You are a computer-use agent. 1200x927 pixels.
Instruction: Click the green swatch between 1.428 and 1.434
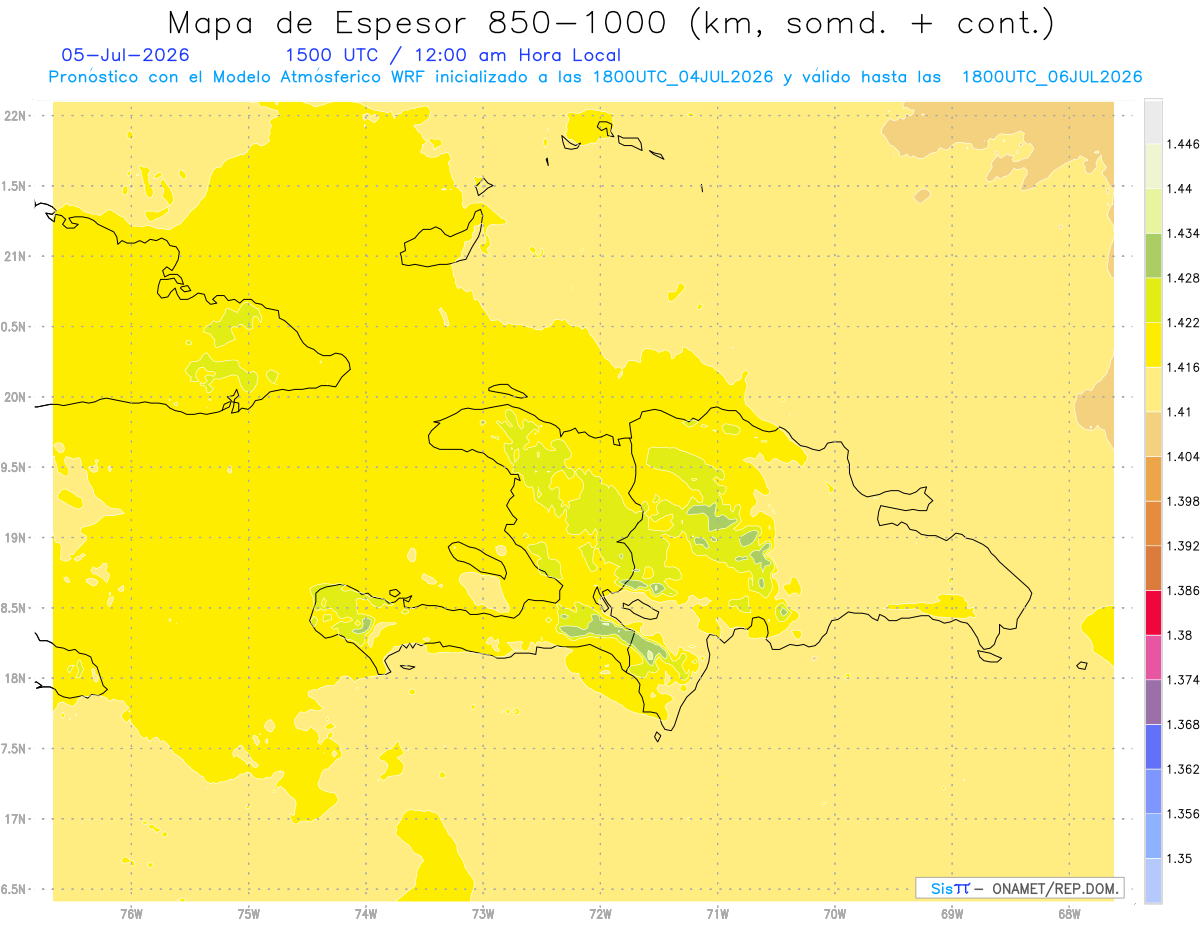click(x=1153, y=255)
